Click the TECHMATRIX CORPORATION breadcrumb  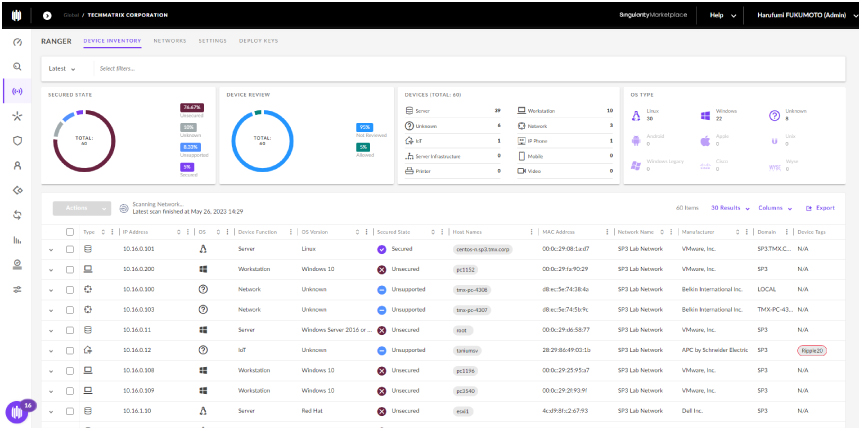128,15
